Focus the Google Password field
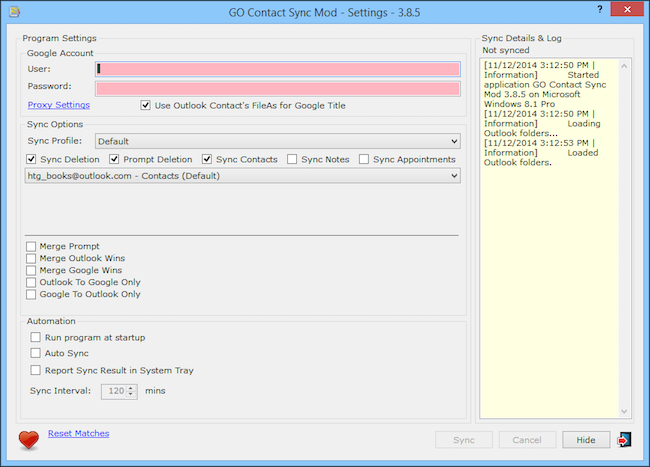 click(277, 89)
